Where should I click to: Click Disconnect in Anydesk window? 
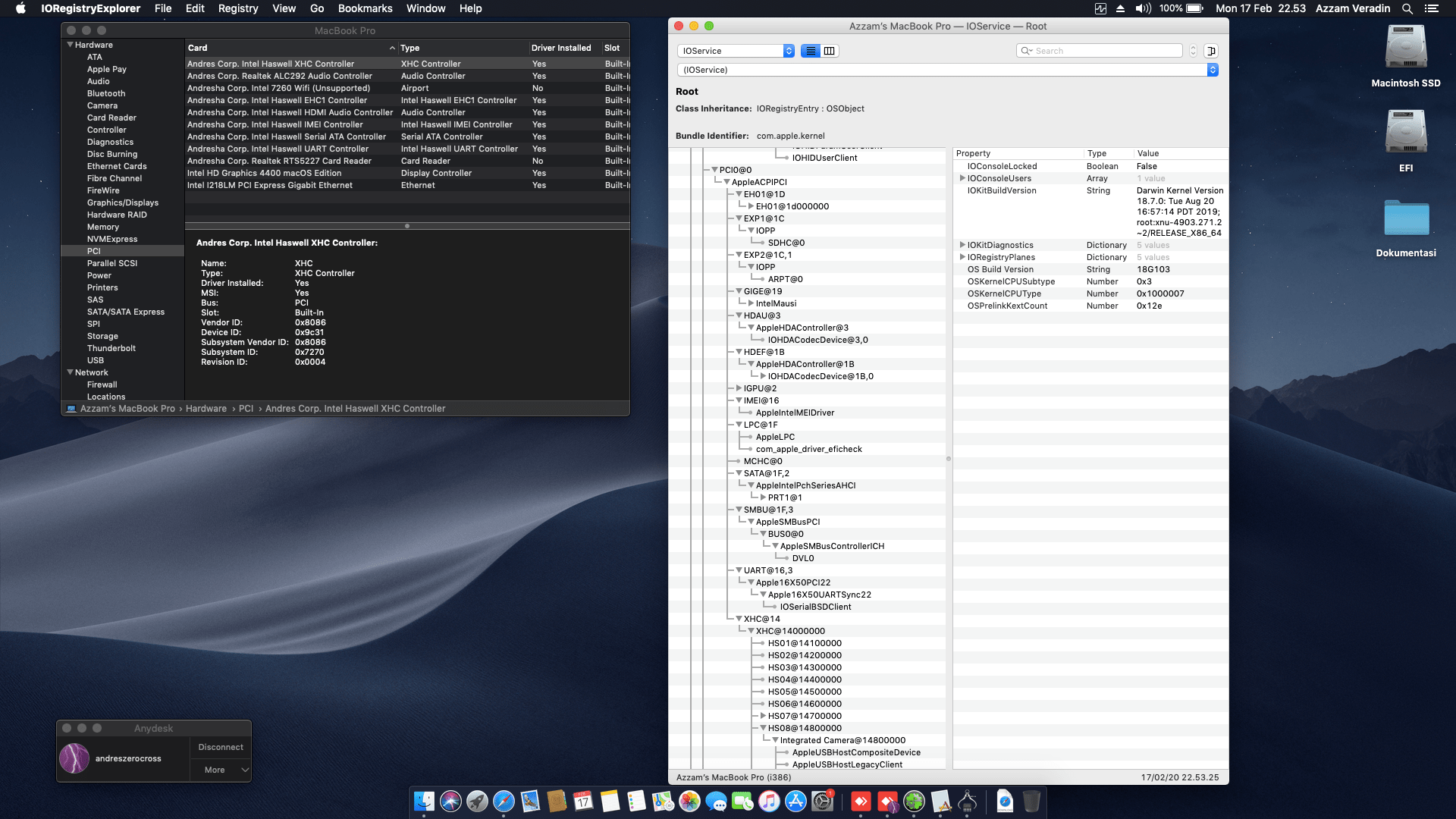221,747
